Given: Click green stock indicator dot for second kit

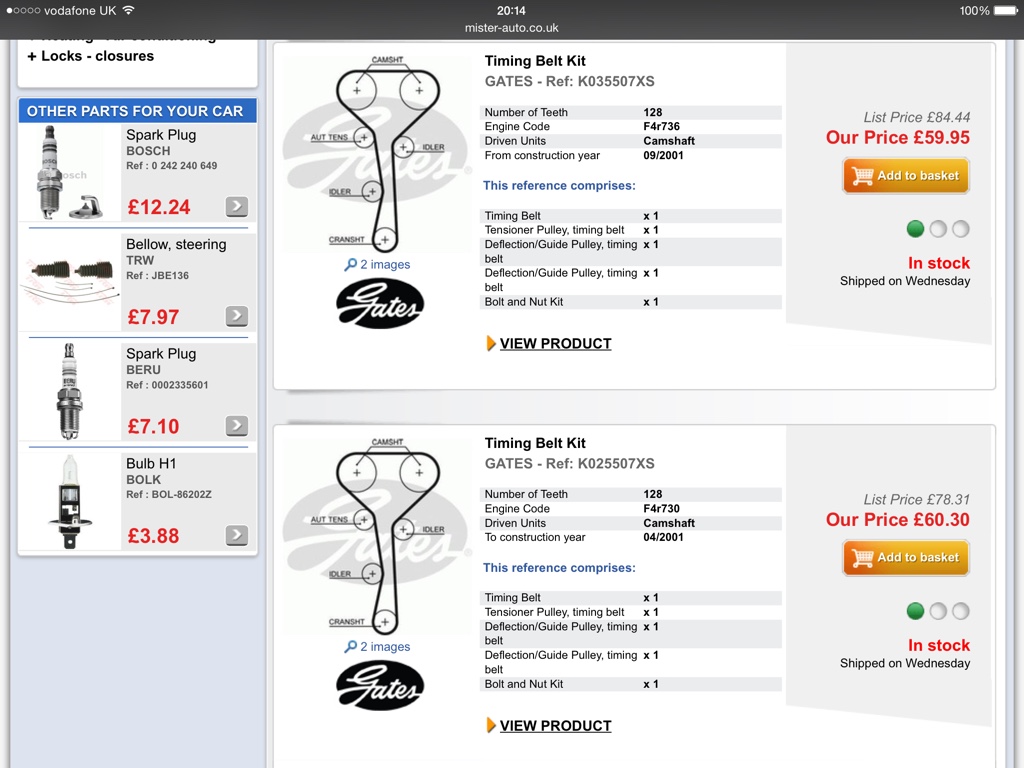Looking at the screenshot, I should tap(916, 611).
